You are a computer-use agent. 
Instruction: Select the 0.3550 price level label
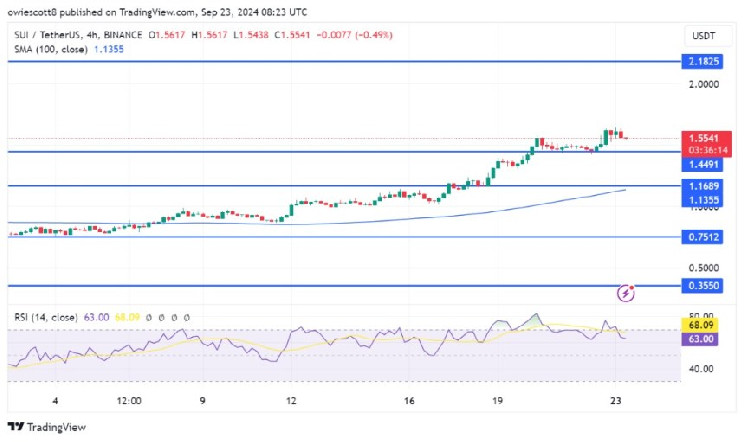pyautogui.click(x=702, y=286)
